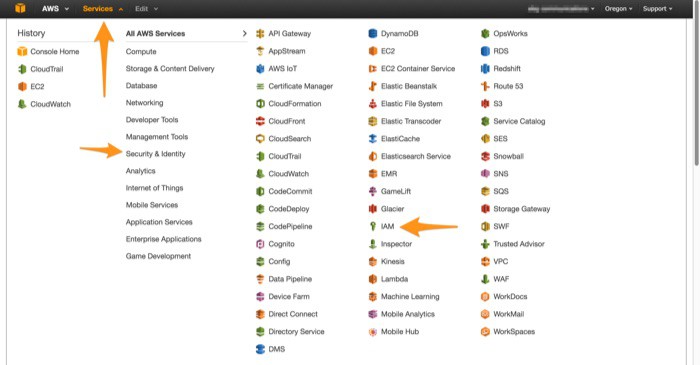Open the Directory Service link

[x=296, y=332]
